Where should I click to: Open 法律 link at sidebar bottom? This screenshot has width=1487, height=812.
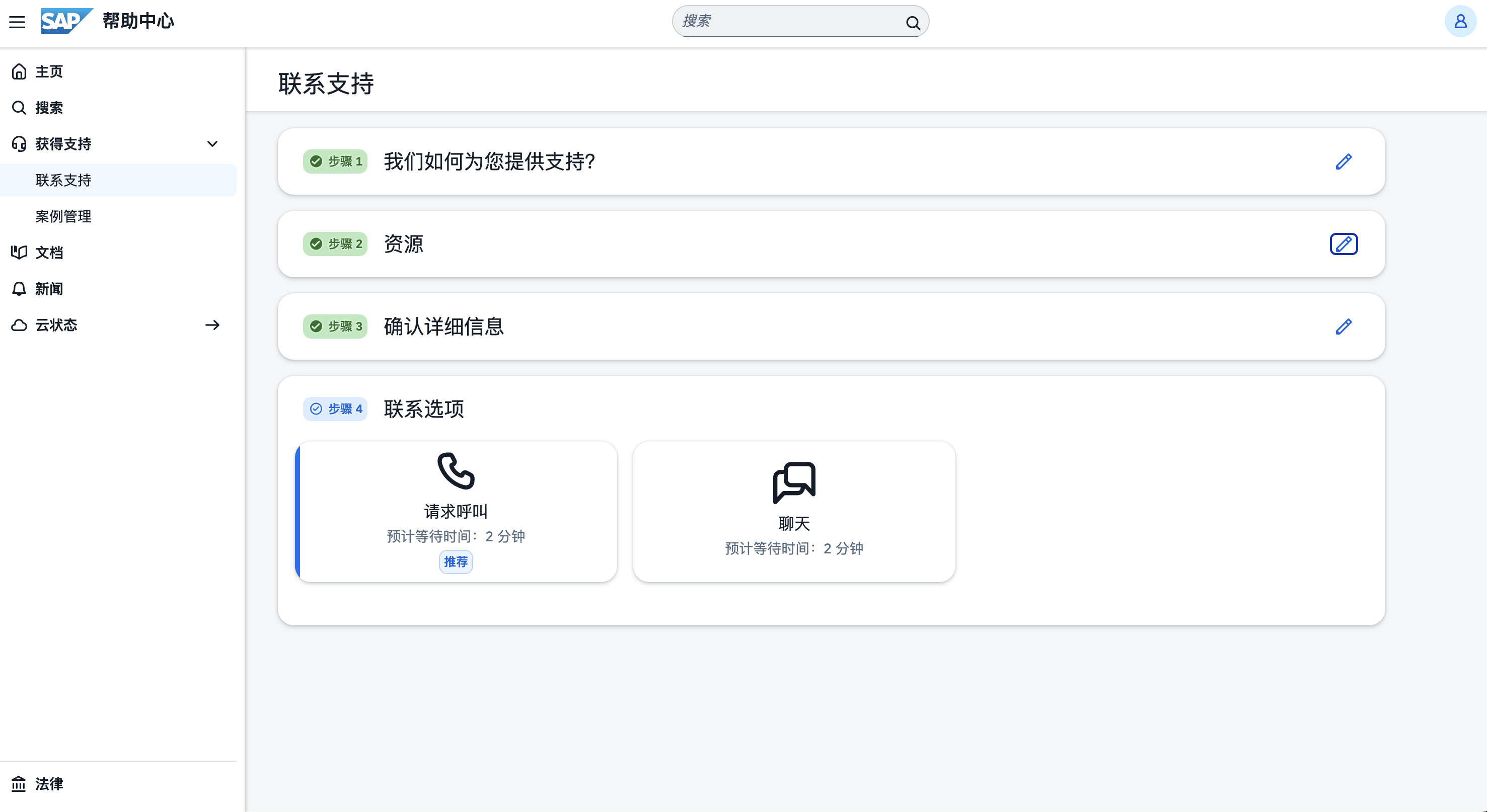tap(49, 784)
